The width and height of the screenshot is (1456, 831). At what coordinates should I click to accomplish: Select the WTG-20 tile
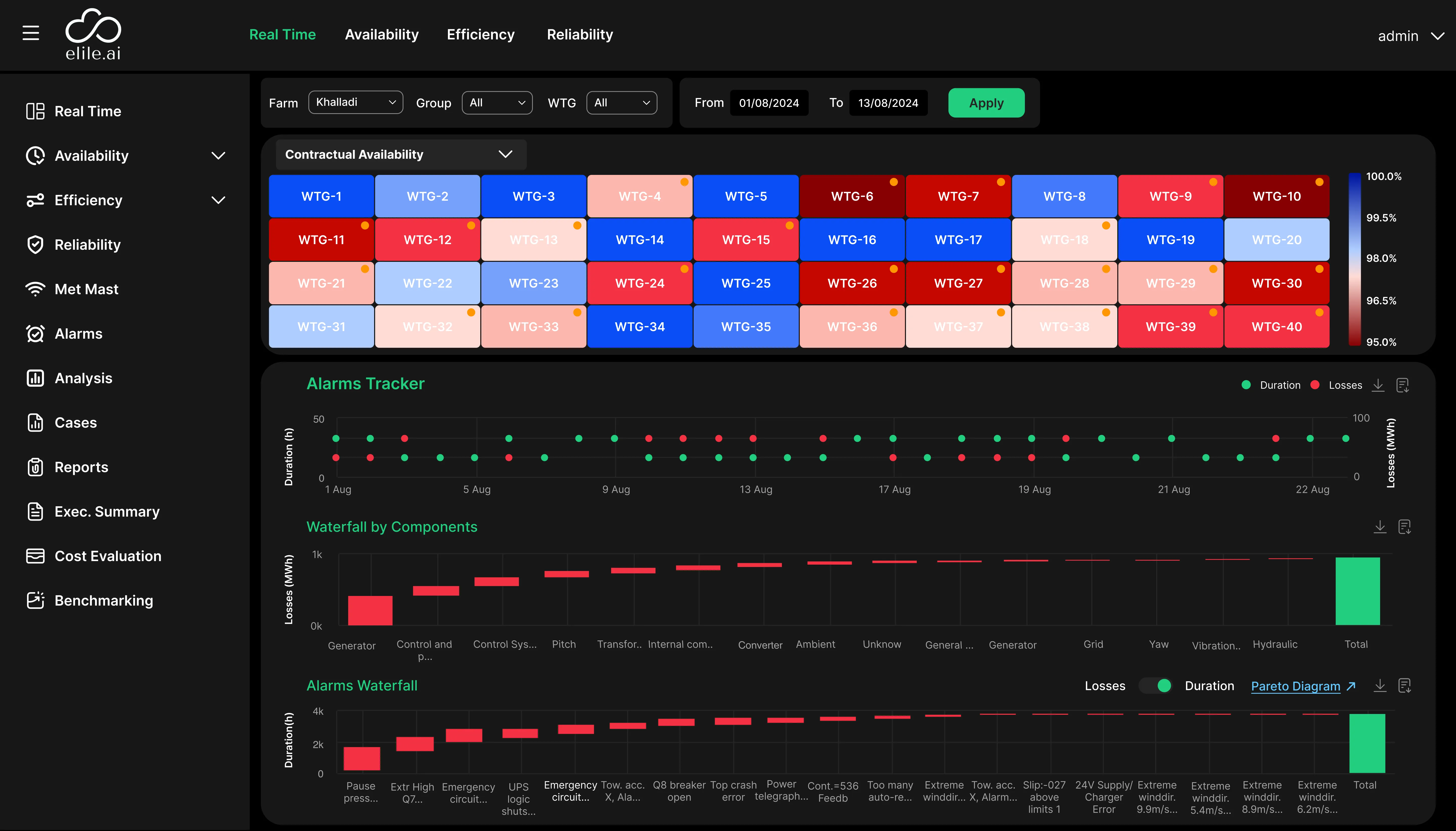1277,240
